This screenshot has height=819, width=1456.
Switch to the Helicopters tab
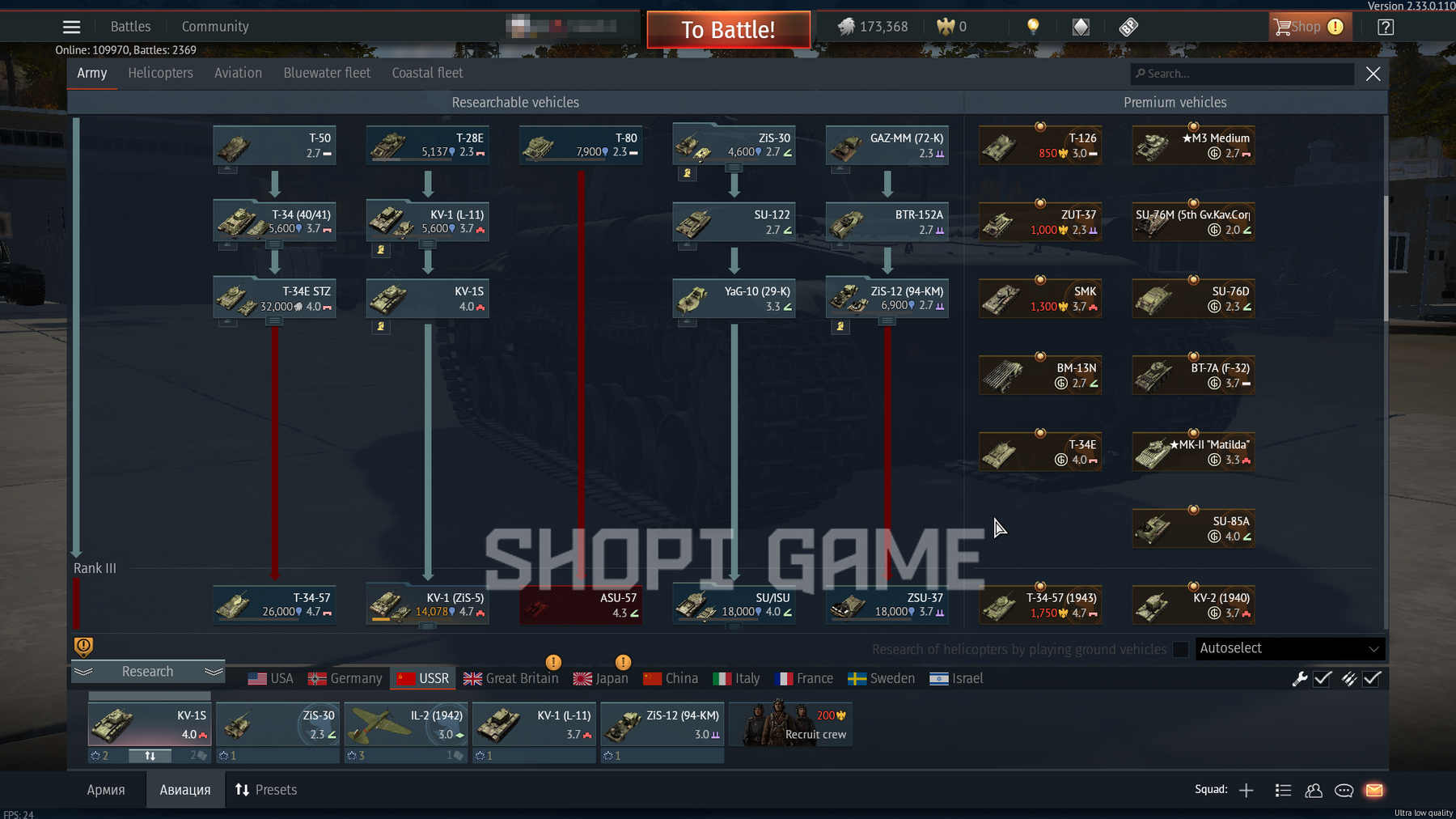pos(160,73)
